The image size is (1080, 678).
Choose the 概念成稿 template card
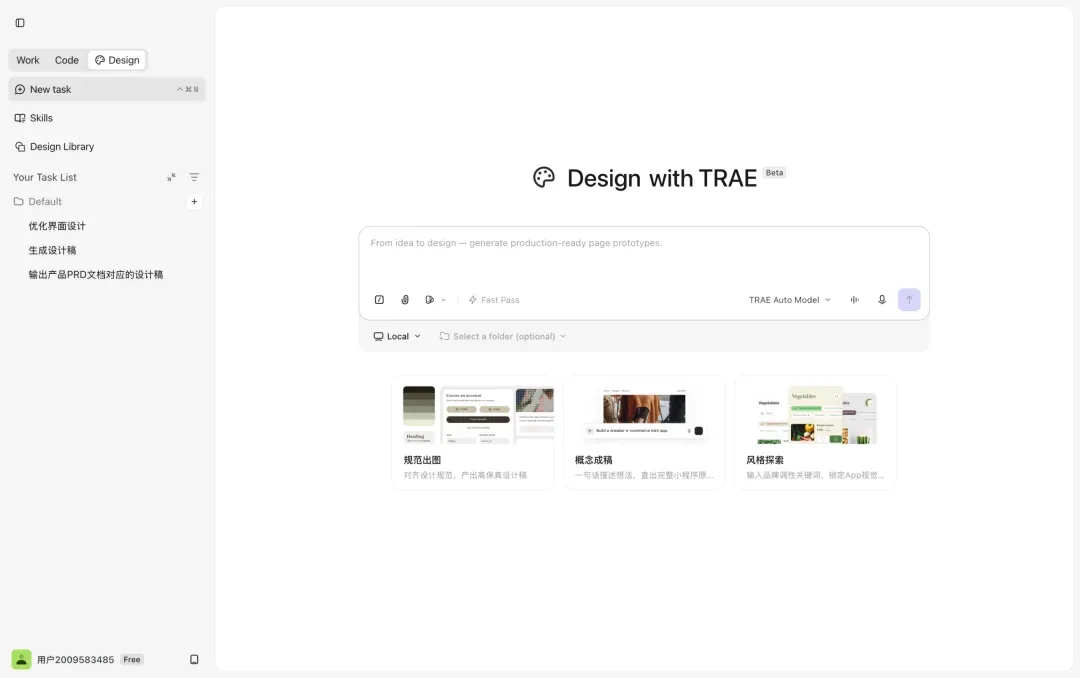(644, 433)
